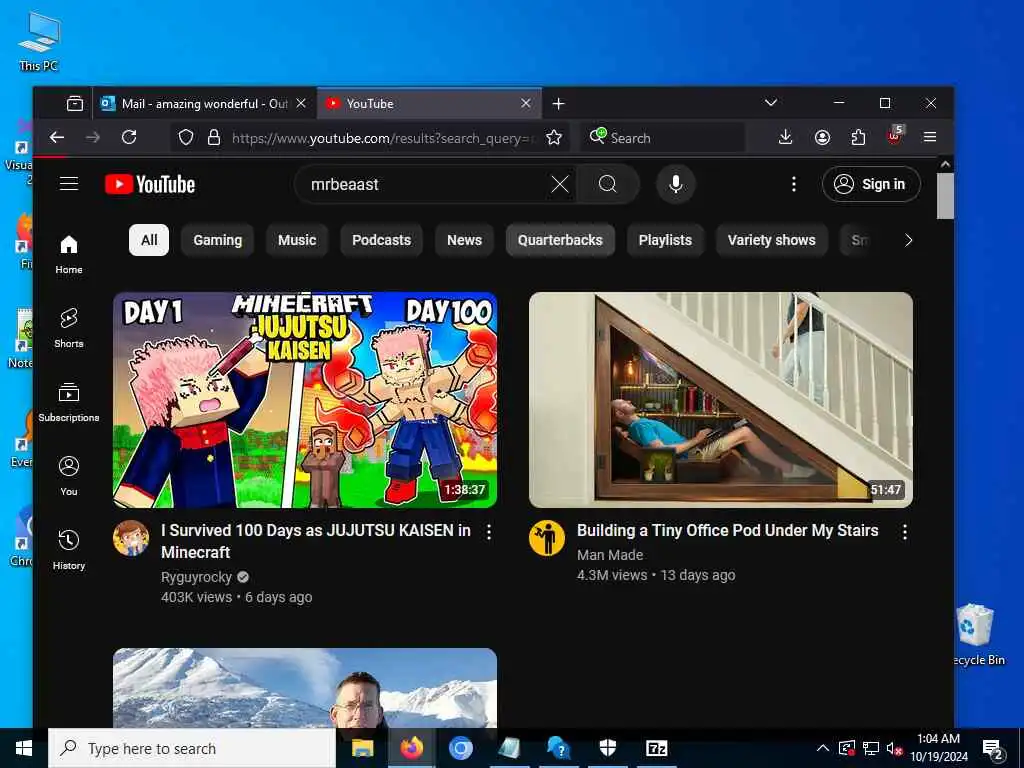
Task: Filter results by Playlists
Action: pos(665,240)
